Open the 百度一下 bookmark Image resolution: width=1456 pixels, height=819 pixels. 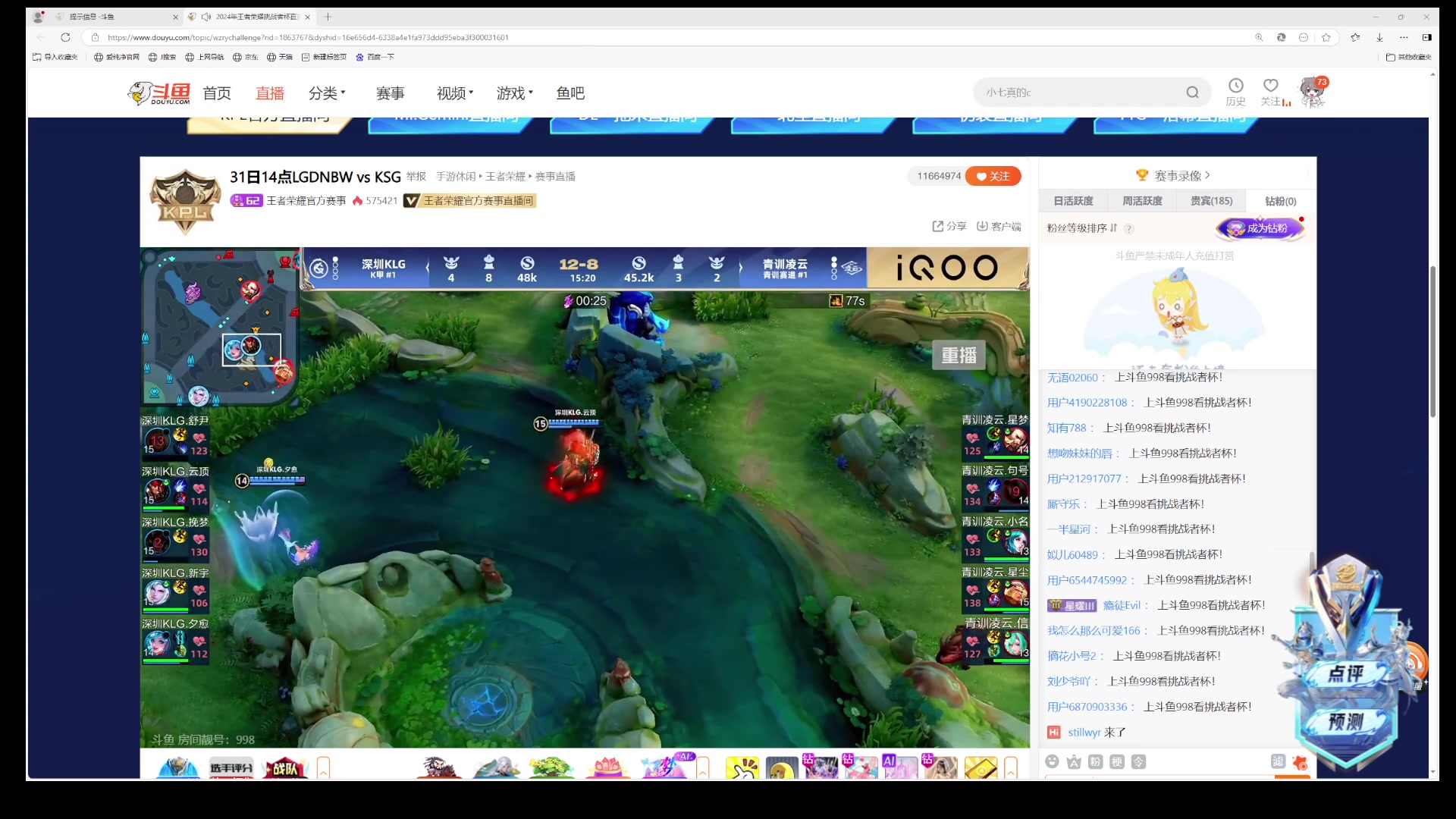click(x=375, y=57)
